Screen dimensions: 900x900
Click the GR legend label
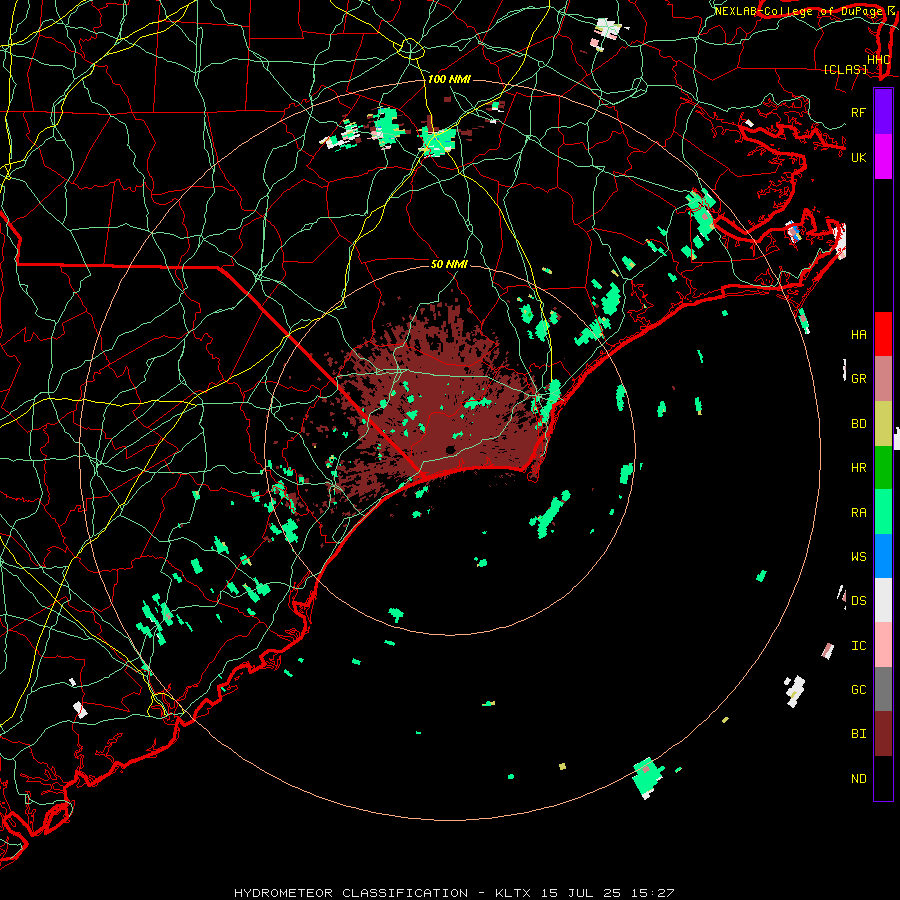pyautogui.click(x=859, y=379)
